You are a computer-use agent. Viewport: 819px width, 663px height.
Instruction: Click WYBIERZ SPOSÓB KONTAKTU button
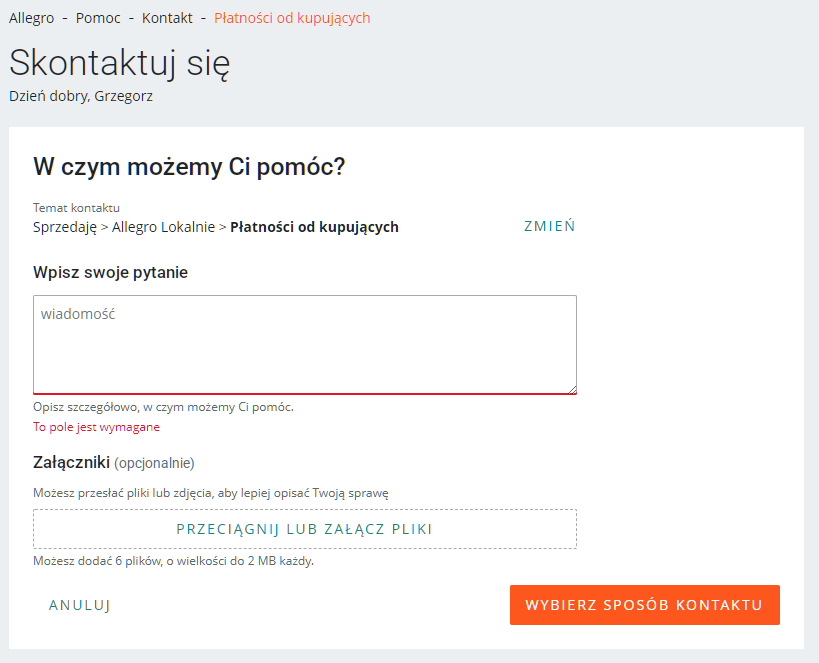point(645,605)
